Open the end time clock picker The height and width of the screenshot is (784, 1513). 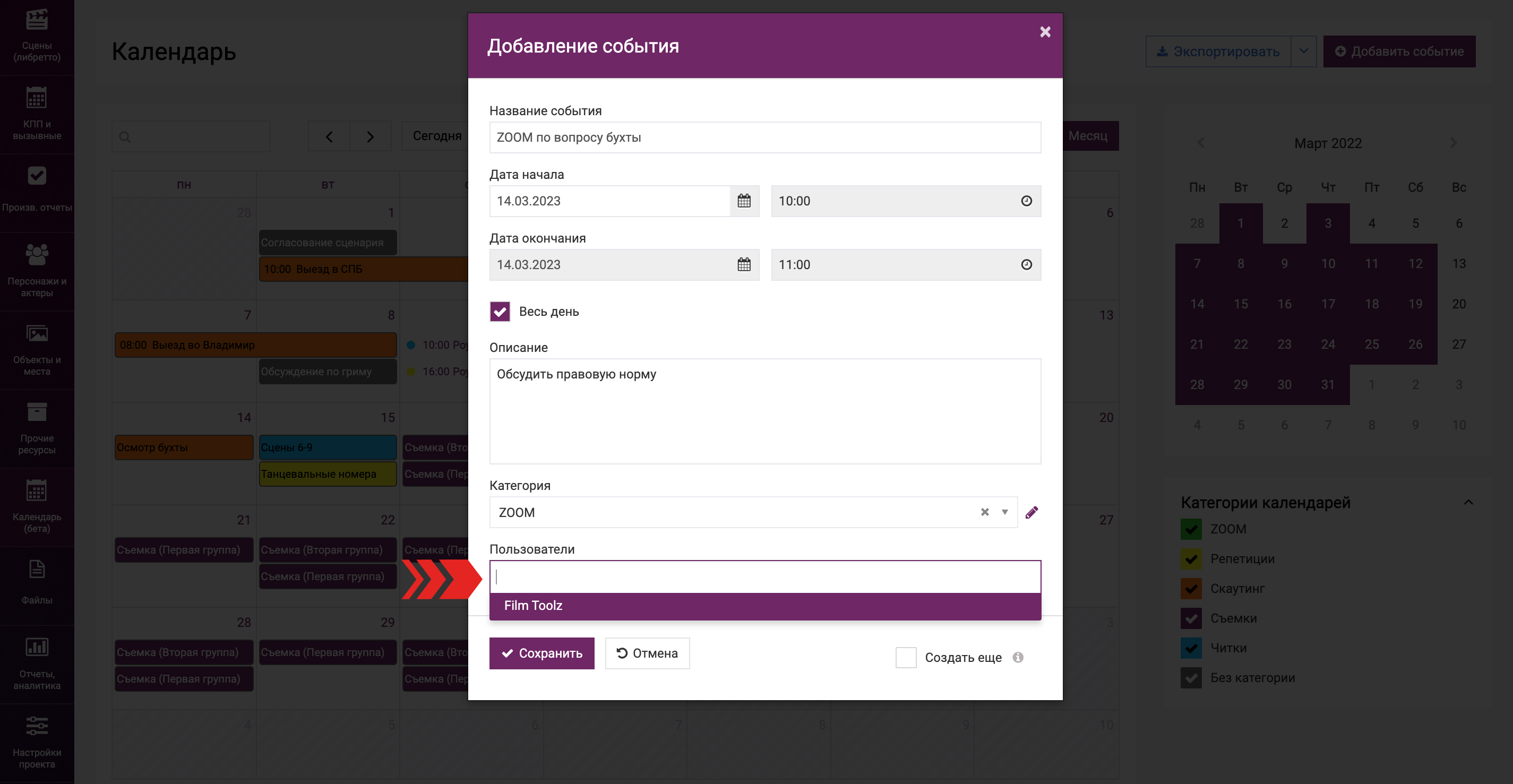point(1026,265)
